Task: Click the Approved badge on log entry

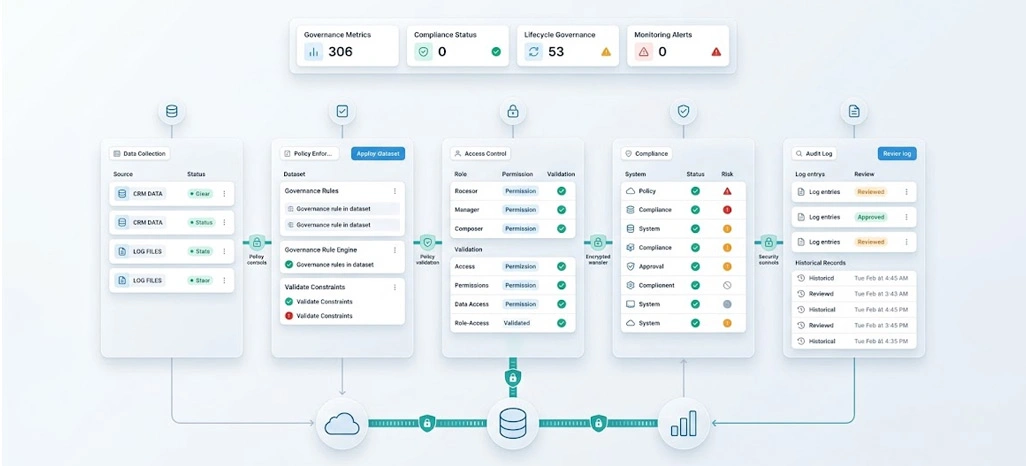Action: 870,217
